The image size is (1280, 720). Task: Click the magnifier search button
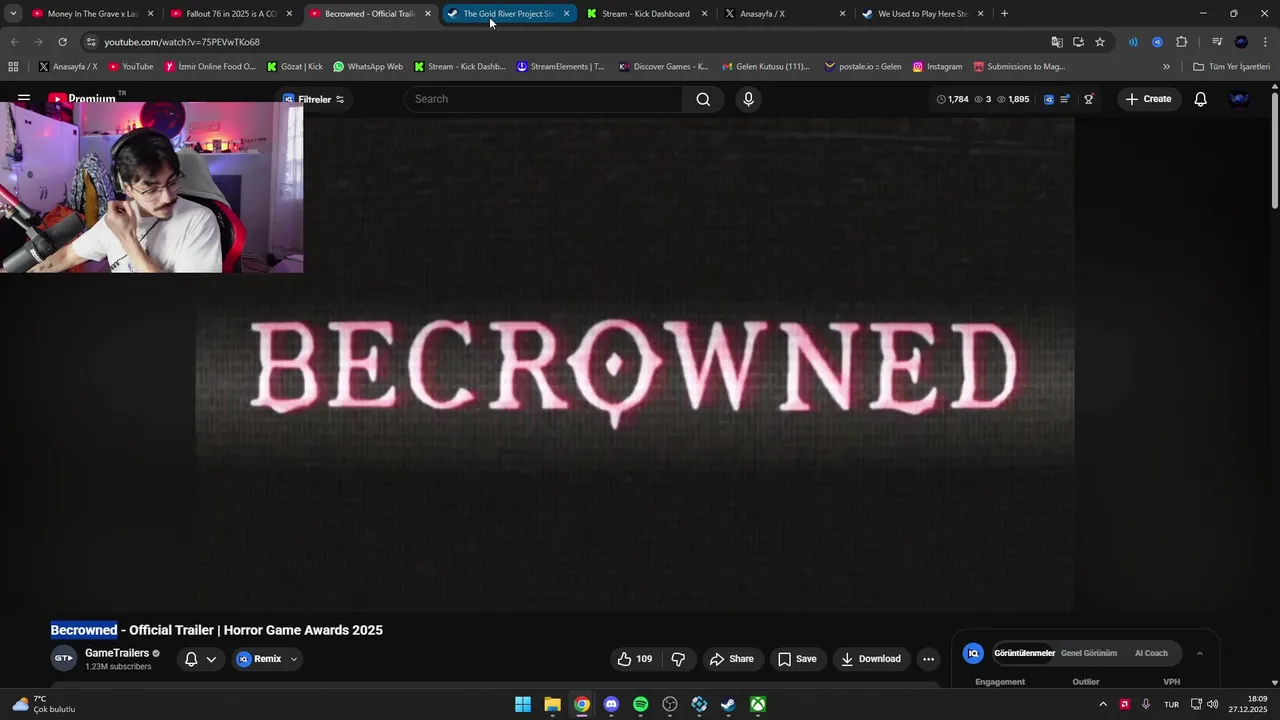703,99
